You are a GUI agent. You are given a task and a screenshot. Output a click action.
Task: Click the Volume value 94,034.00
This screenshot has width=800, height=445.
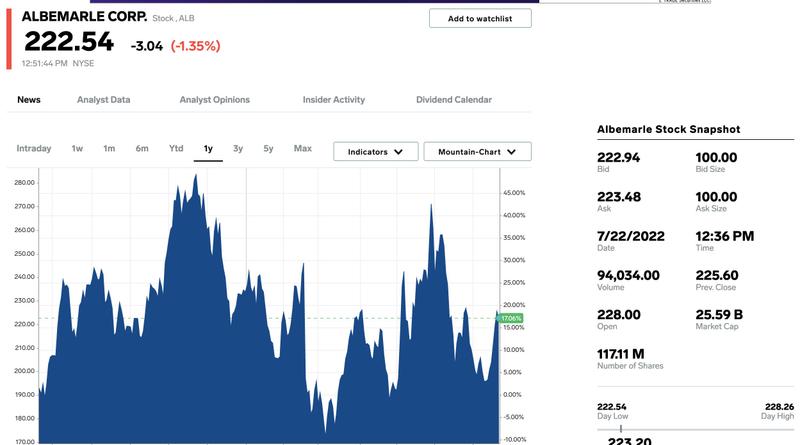628,276
